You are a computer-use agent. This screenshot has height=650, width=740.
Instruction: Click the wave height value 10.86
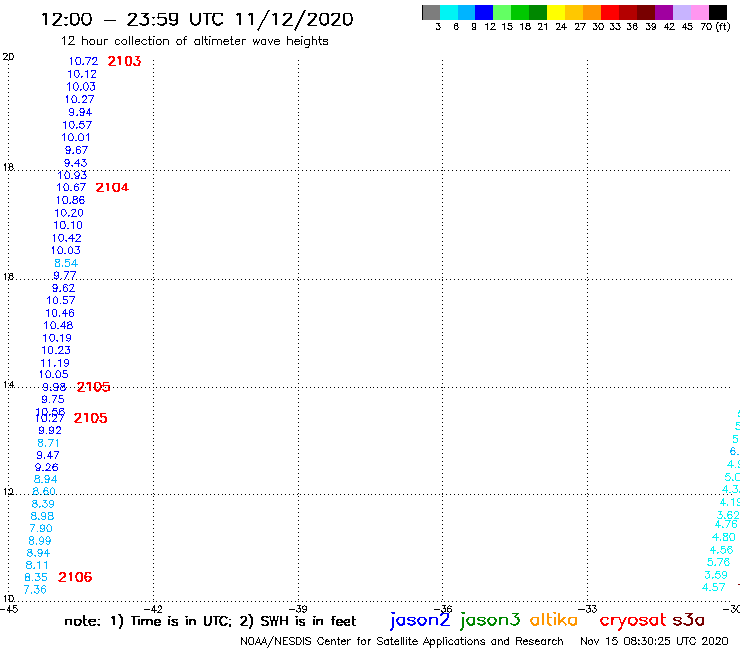click(x=70, y=200)
